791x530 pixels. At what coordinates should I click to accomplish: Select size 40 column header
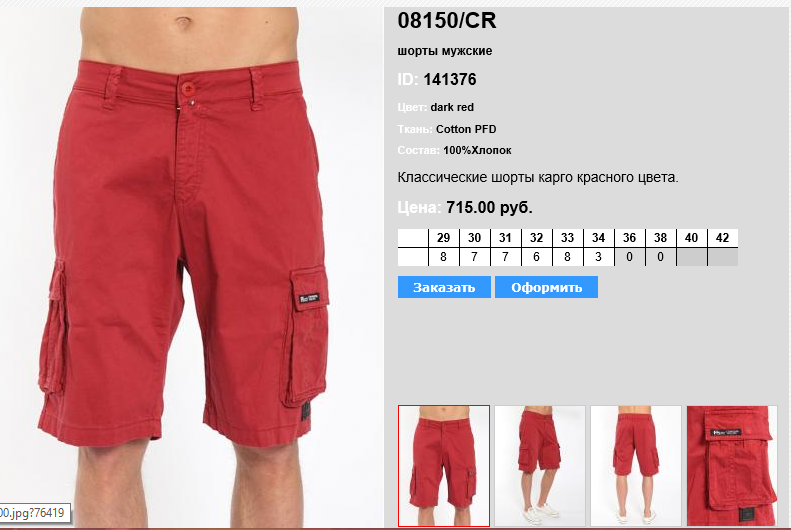click(692, 238)
